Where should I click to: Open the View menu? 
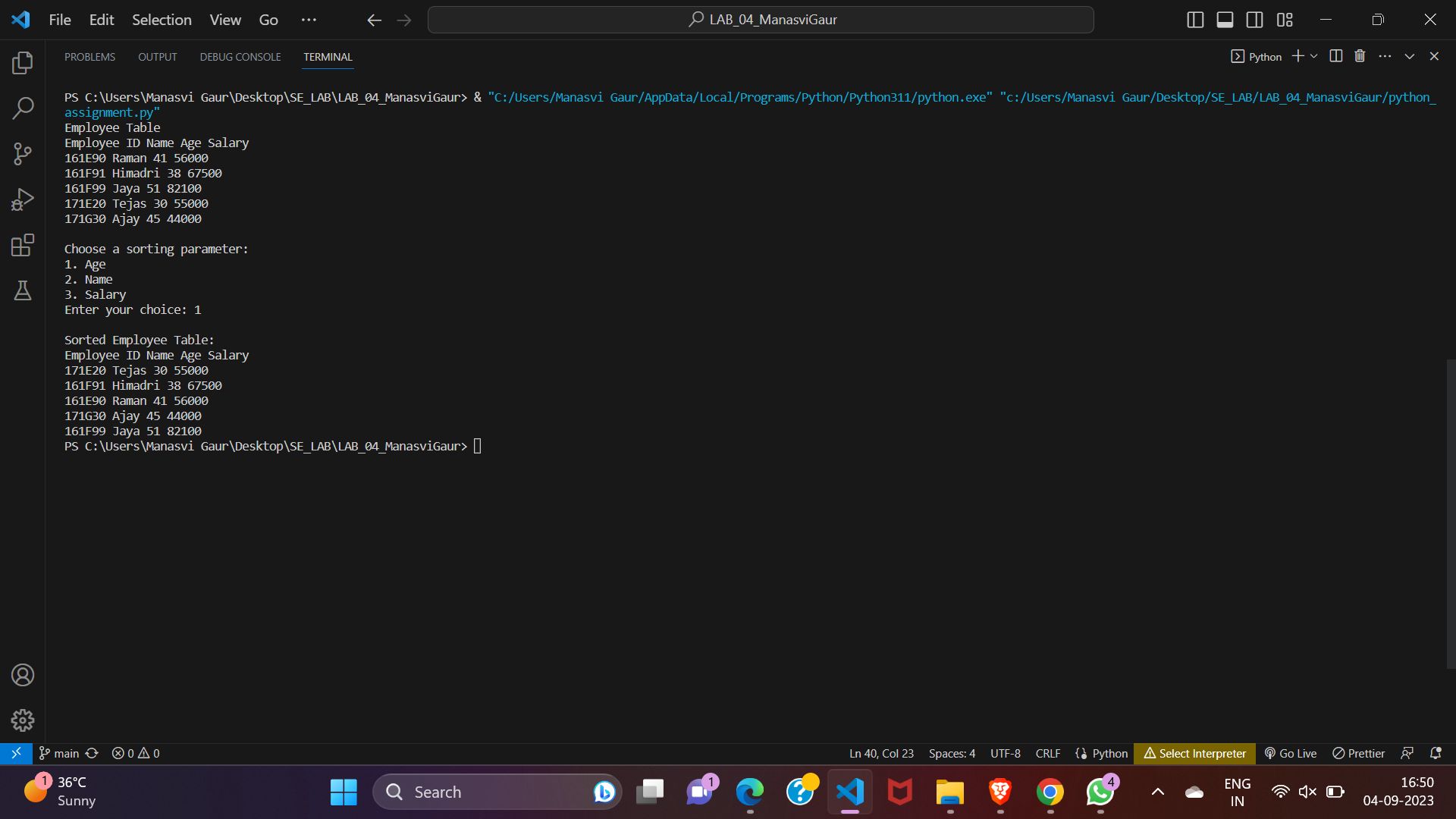point(225,20)
